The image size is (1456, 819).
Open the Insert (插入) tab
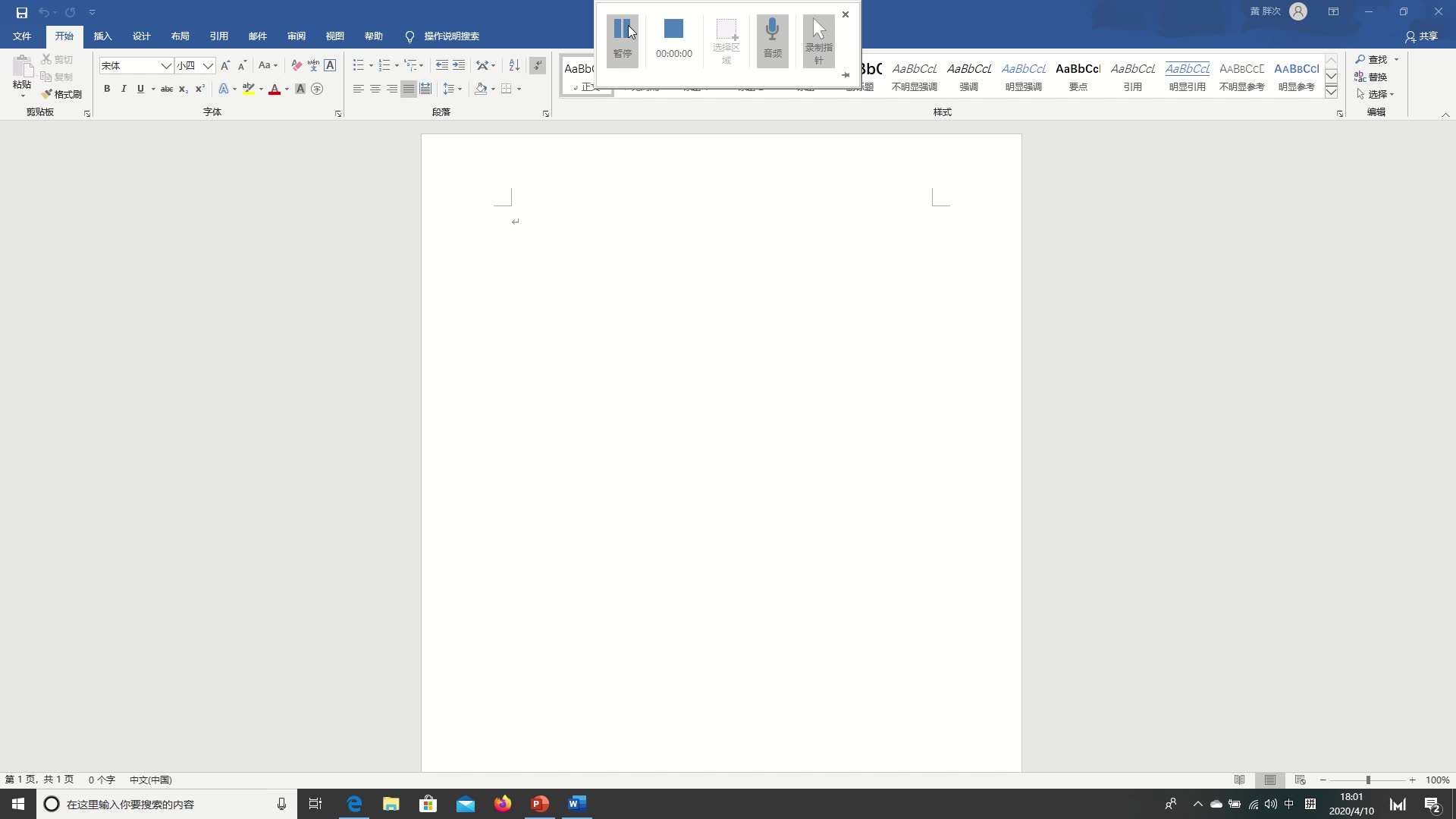102,36
